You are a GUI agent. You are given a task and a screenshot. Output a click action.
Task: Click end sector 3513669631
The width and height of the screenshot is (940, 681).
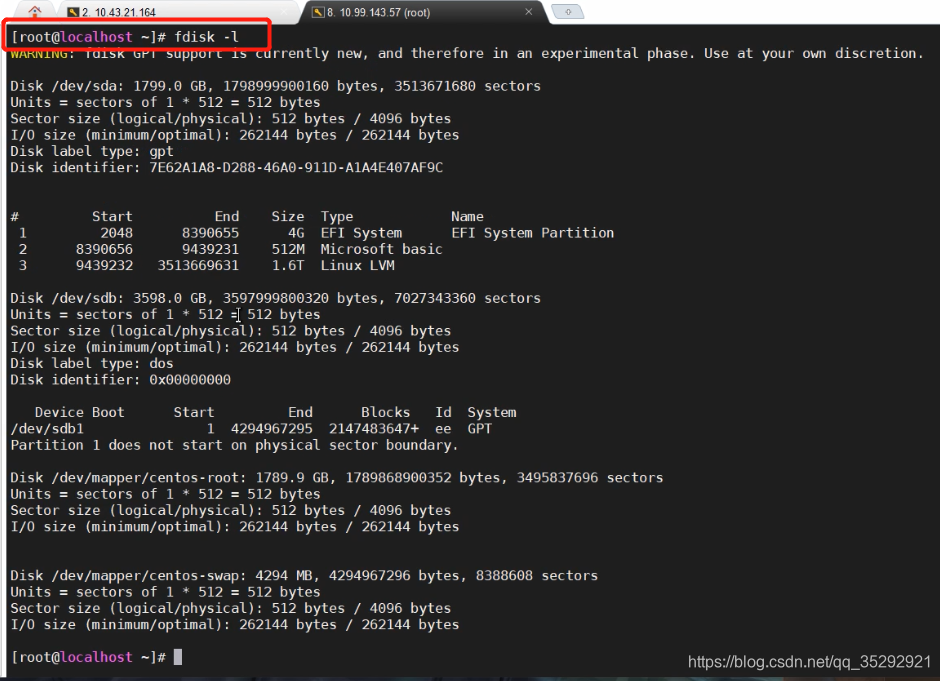pyautogui.click(x=198, y=266)
